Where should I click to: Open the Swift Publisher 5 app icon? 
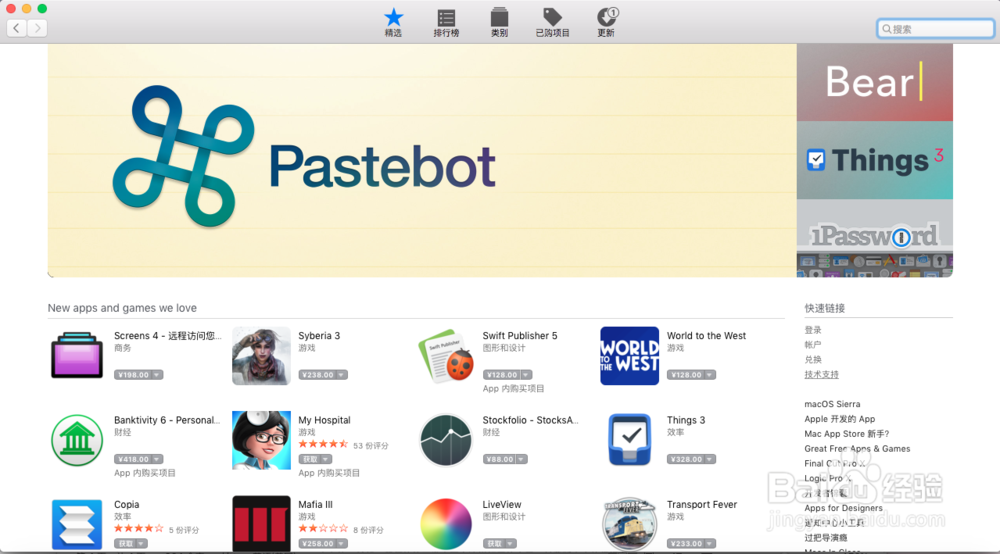(x=446, y=356)
